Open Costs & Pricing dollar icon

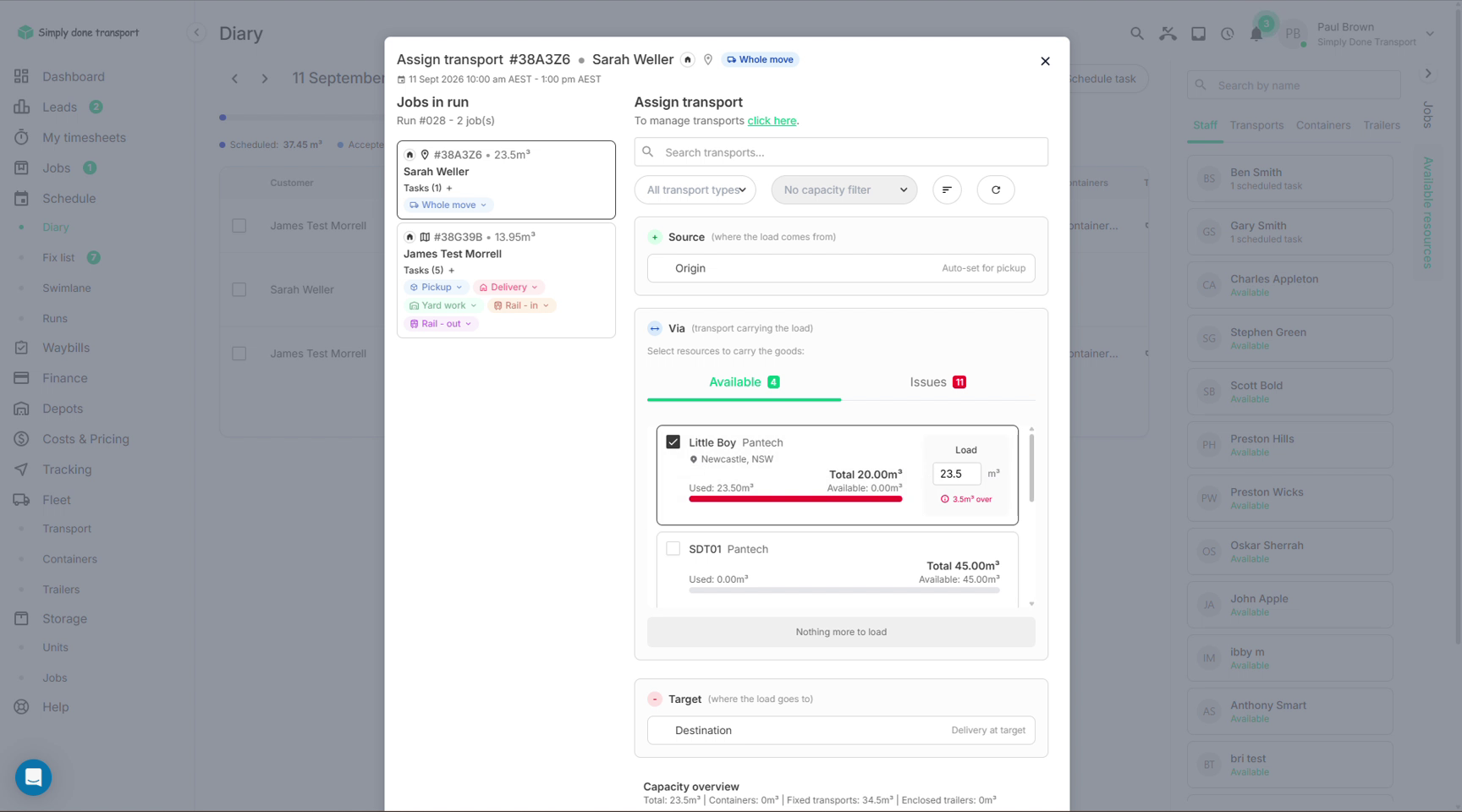[x=21, y=439]
